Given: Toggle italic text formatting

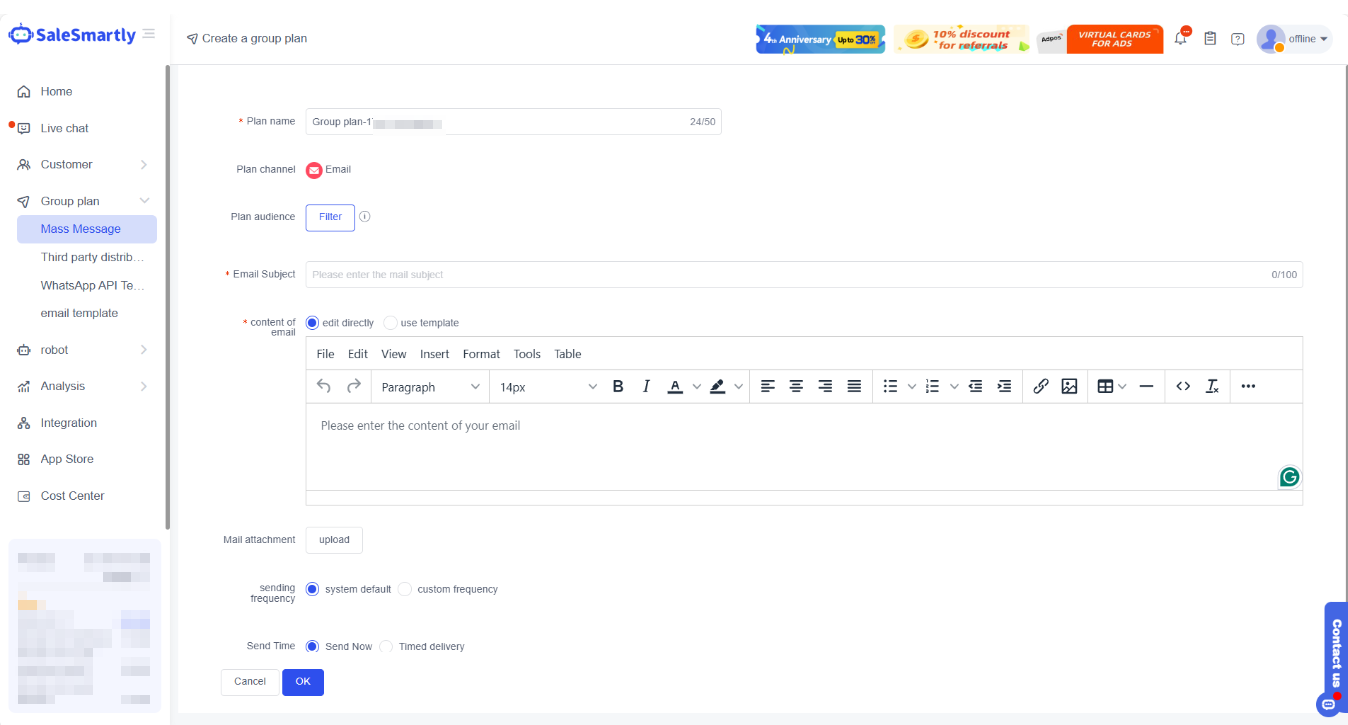Looking at the screenshot, I should point(646,387).
